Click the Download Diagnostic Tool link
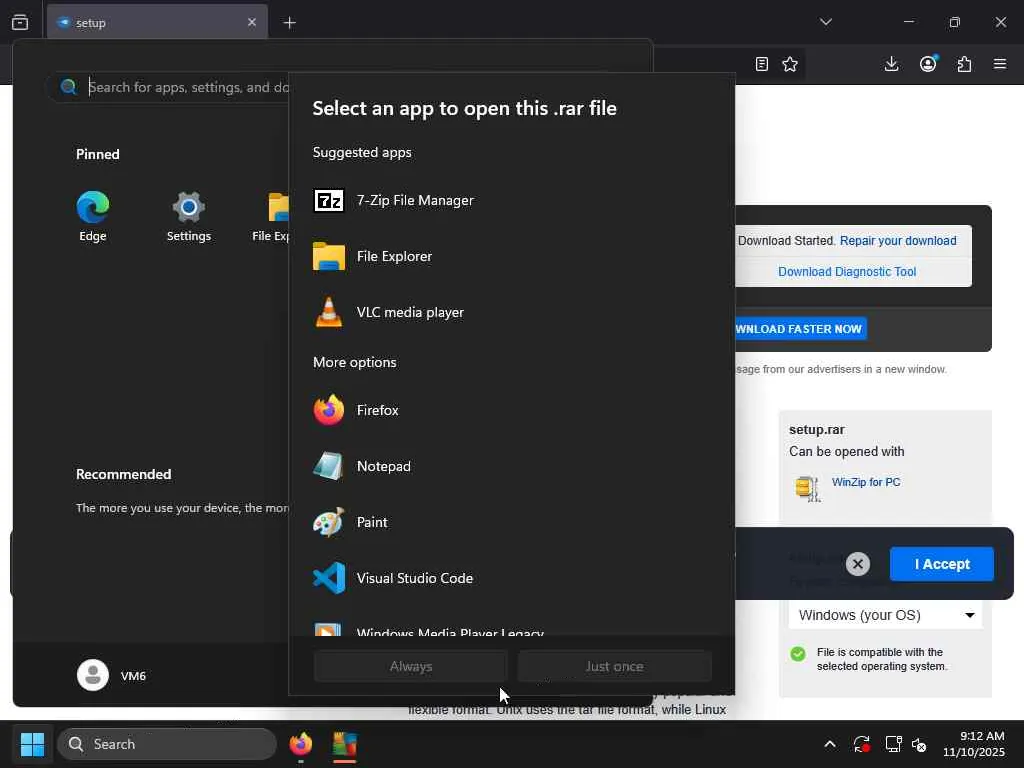Viewport: 1024px width, 768px height. pos(846,272)
